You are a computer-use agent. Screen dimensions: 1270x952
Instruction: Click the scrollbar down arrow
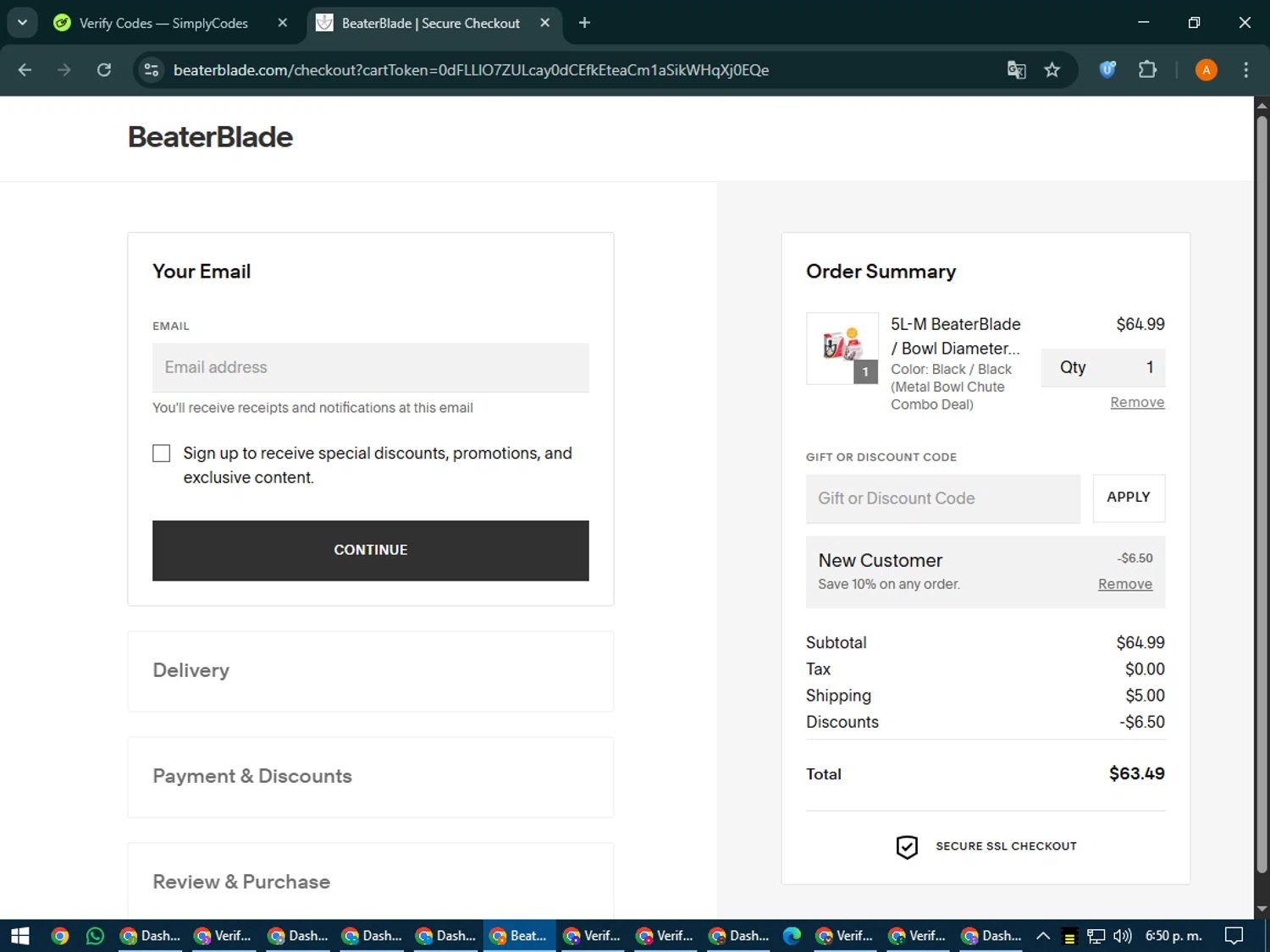[x=1262, y=910]
